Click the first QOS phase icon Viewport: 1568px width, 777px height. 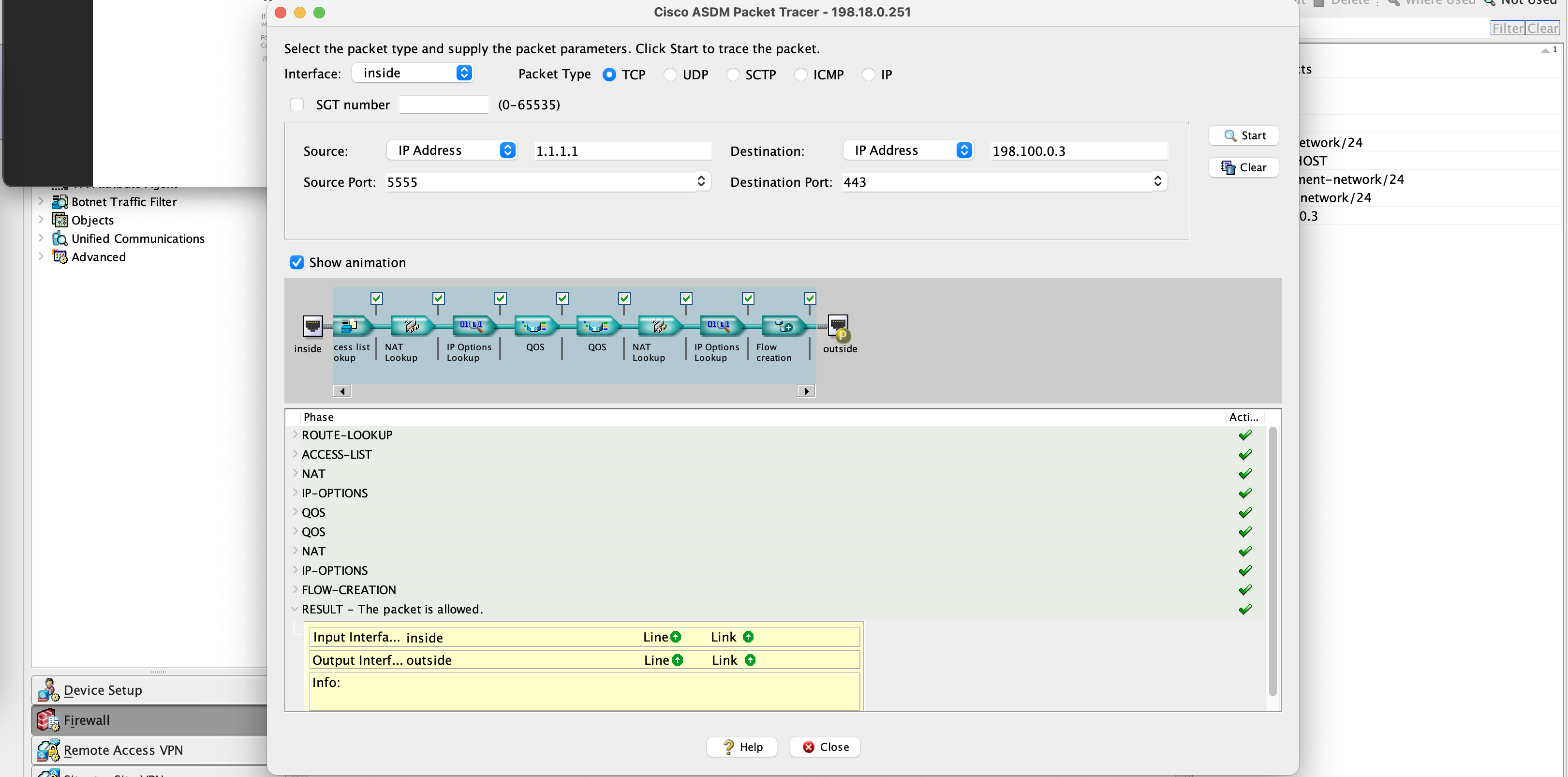click(534, 327)
